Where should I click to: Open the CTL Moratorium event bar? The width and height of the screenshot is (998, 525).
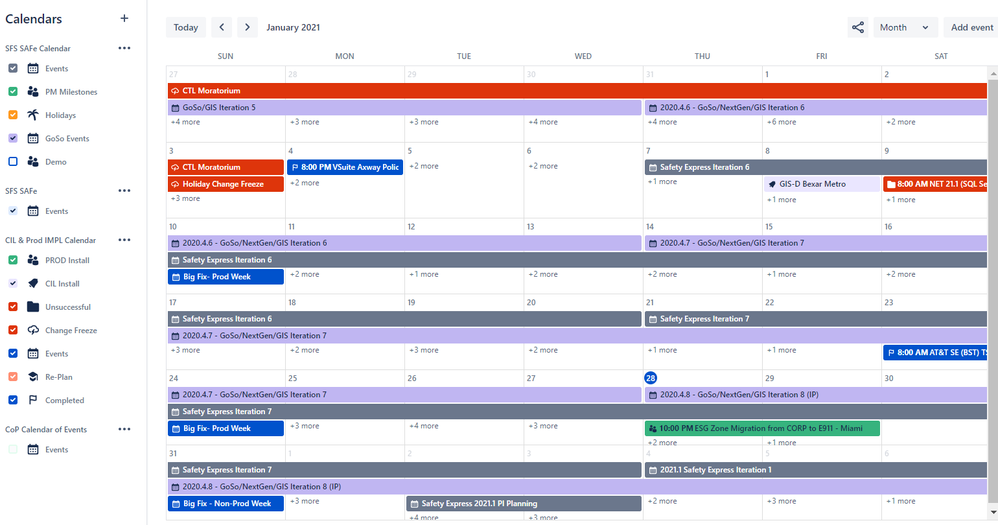click(578, 91)
